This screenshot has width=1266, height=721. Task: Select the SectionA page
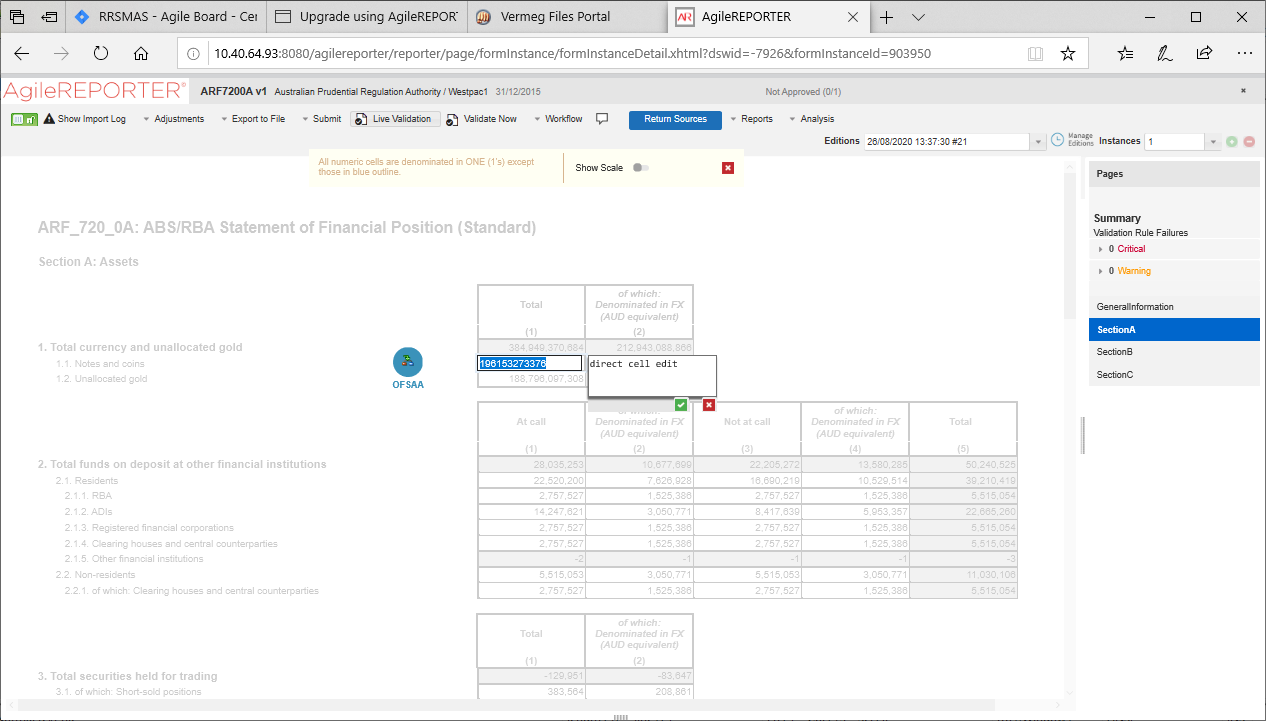pos(1174,329)
